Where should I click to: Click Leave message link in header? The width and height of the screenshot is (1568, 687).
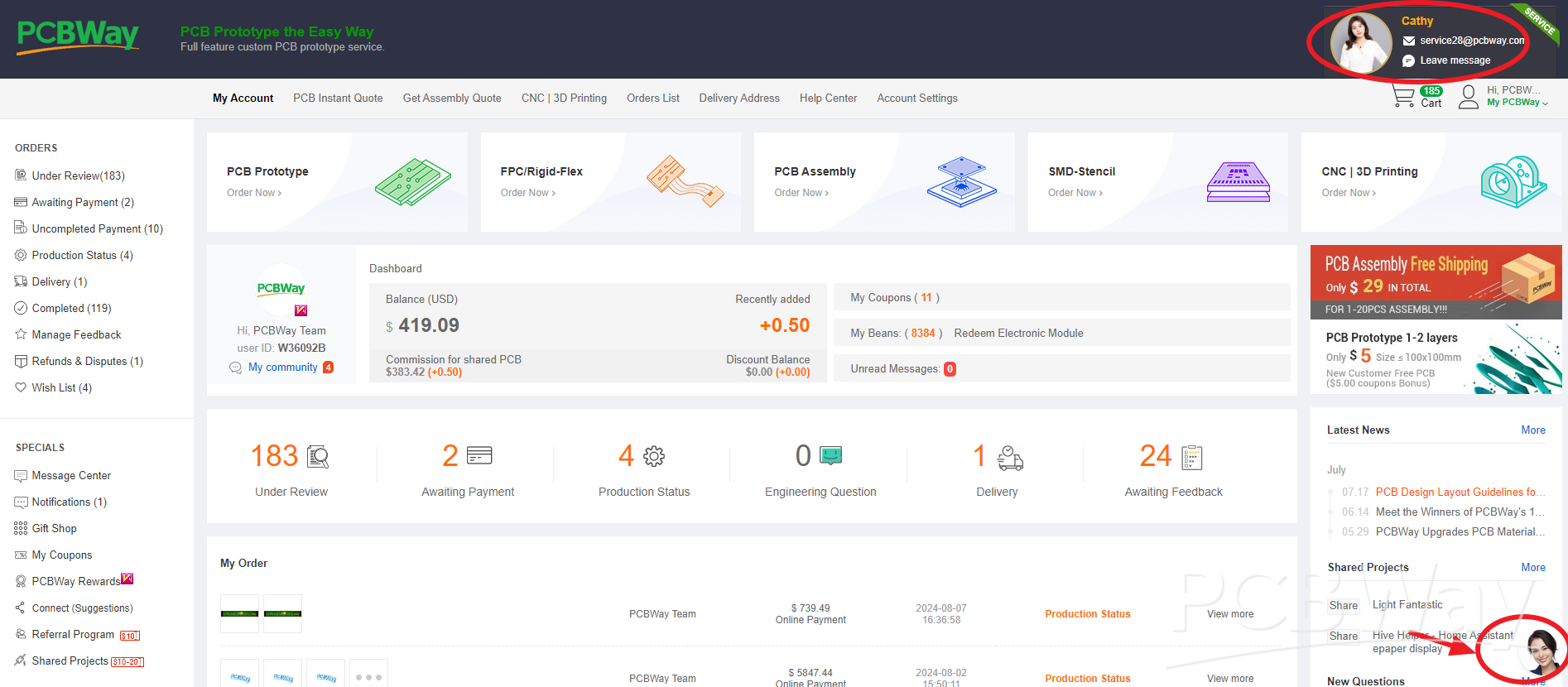[1455, 60]
